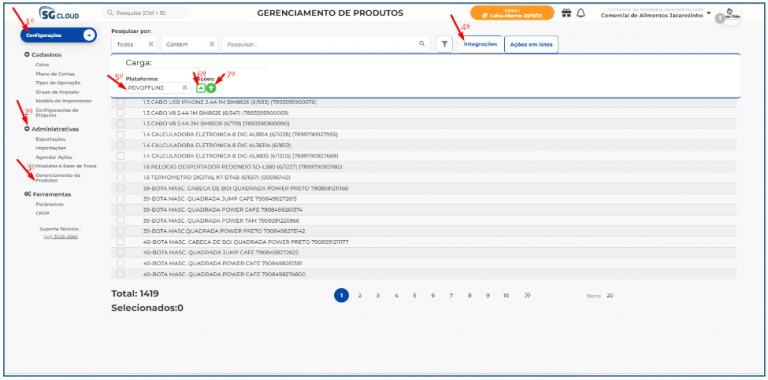
Task: Click the top Pesquisa (Ctrl + B) field
Action: pos(144,13)
